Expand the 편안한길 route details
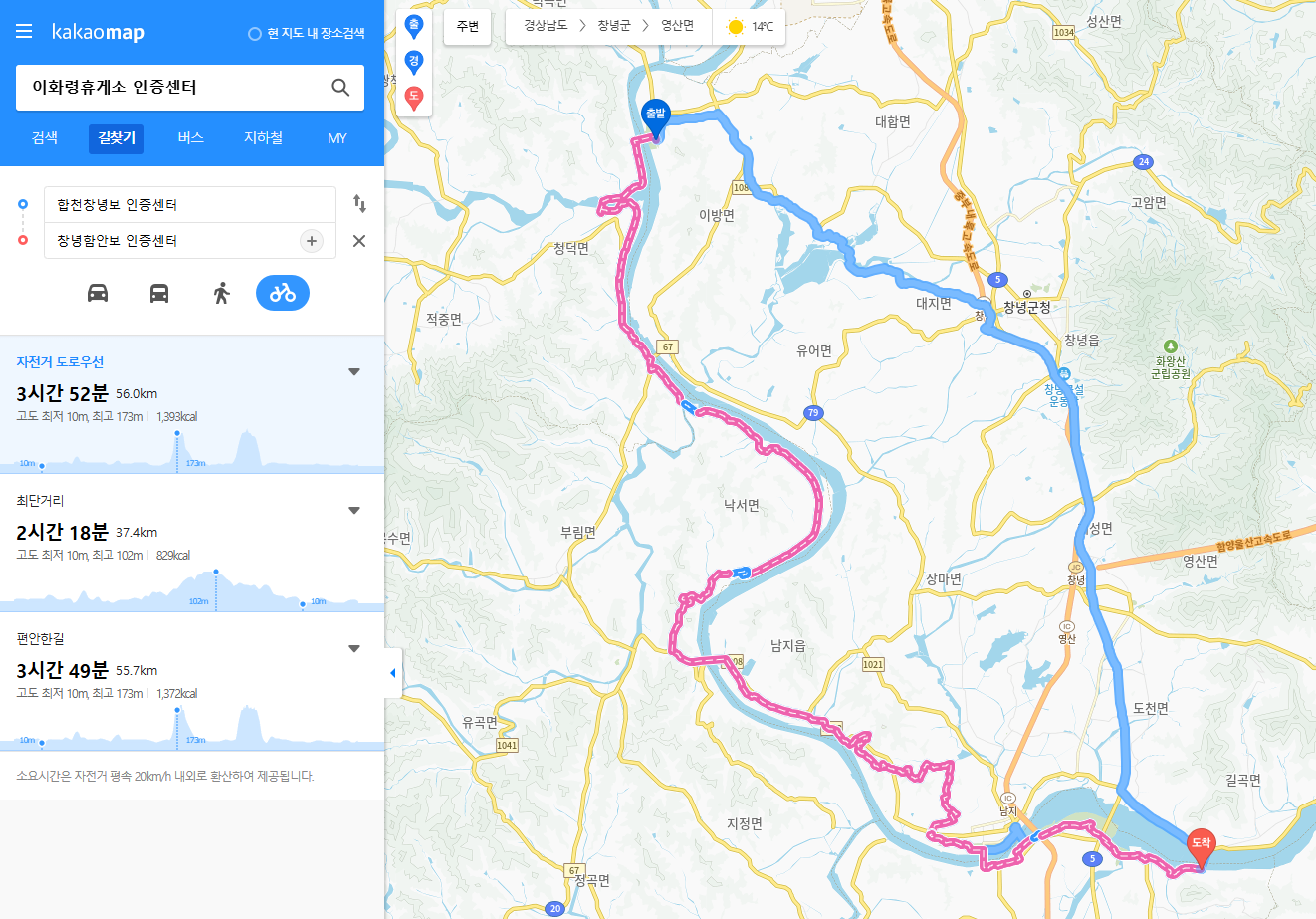Viewport: 1316px width, 919px height. 354,649
